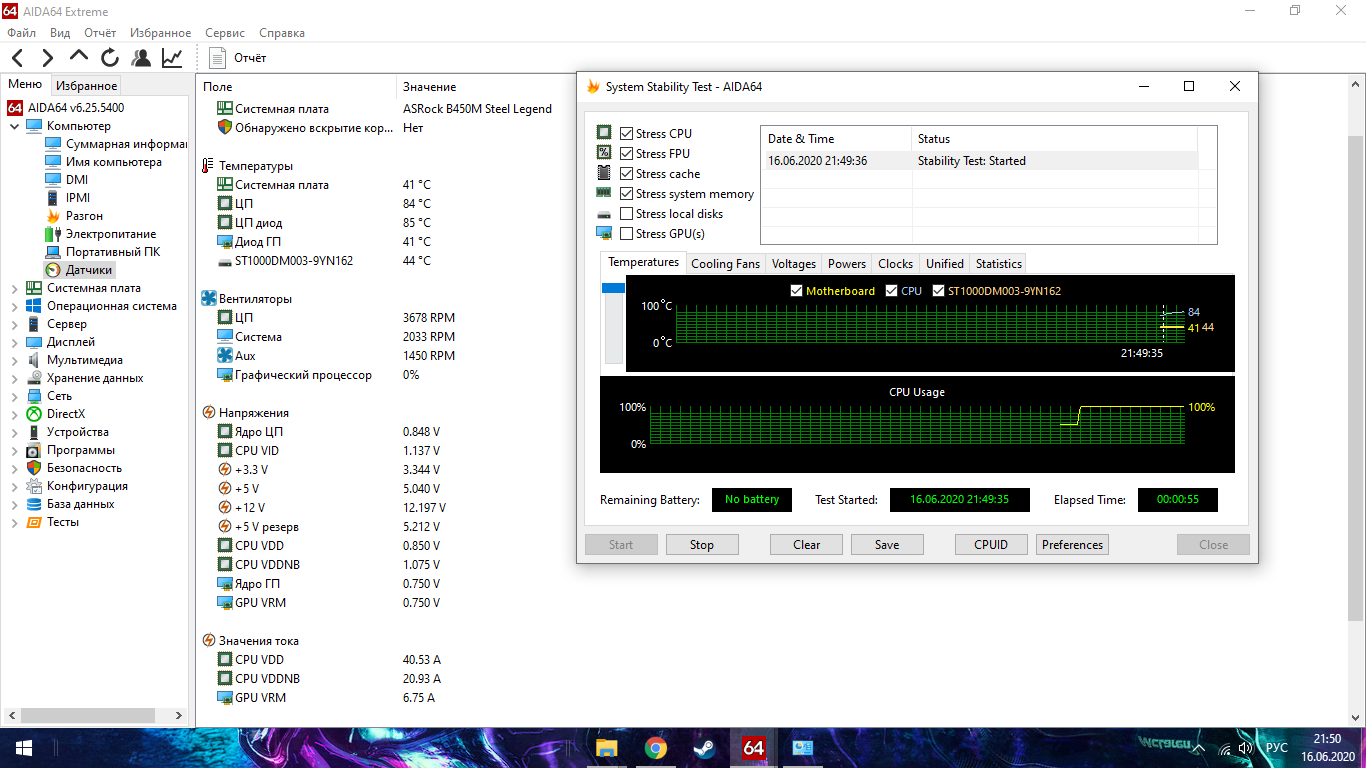1366x768 pixels.
Task: Open File Explorer from the taskbar
Action: [606, 748]
